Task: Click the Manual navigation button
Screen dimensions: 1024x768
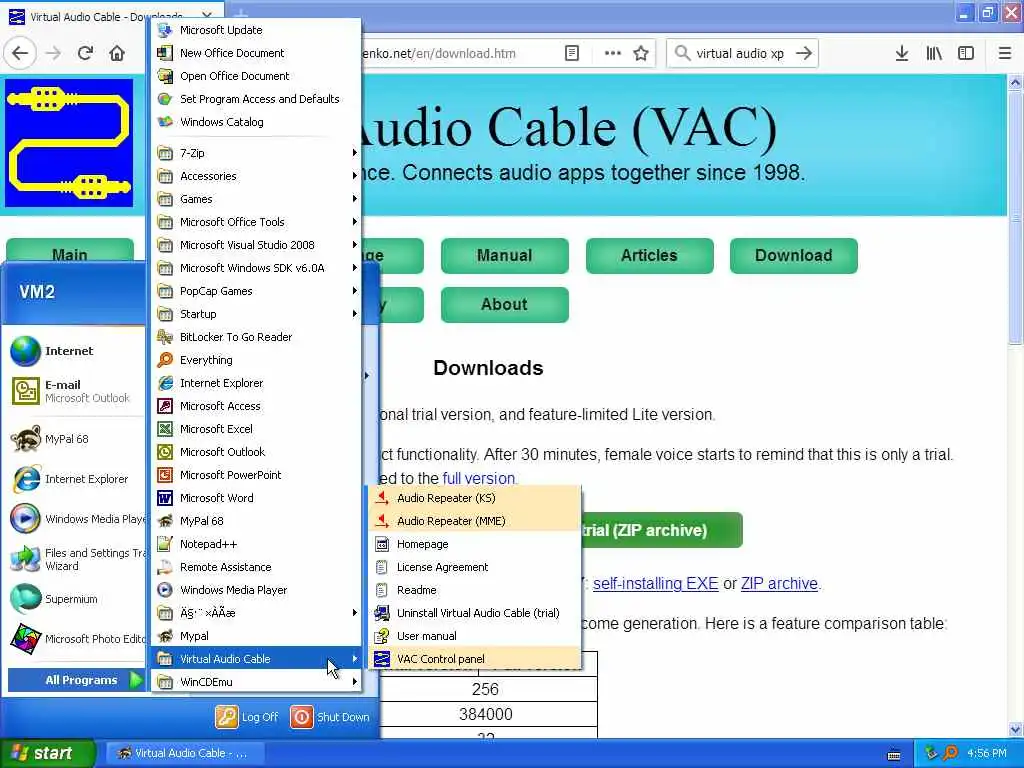Action: coord(504,255)
